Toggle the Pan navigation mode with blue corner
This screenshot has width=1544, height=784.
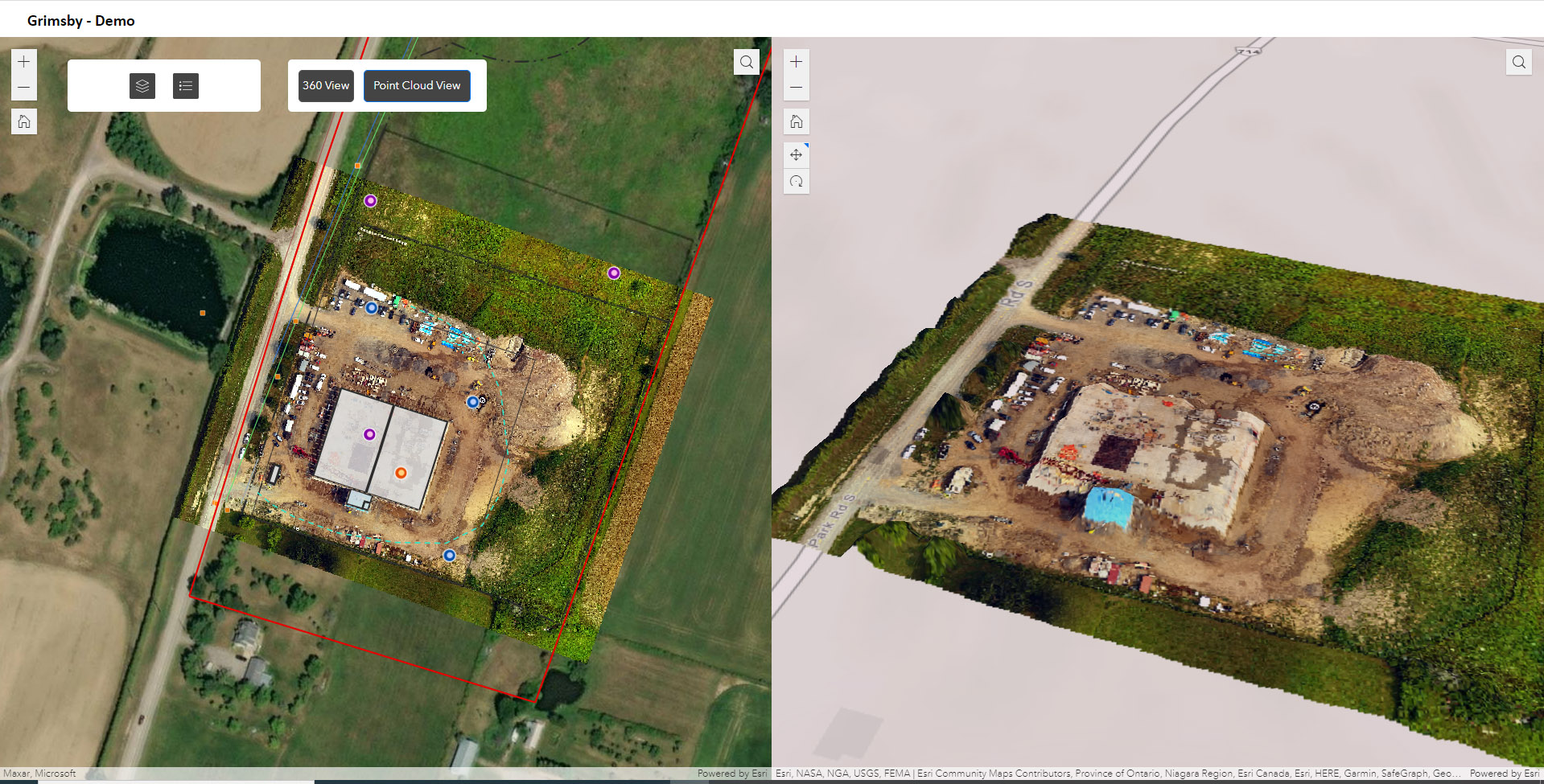pos(796,154)
